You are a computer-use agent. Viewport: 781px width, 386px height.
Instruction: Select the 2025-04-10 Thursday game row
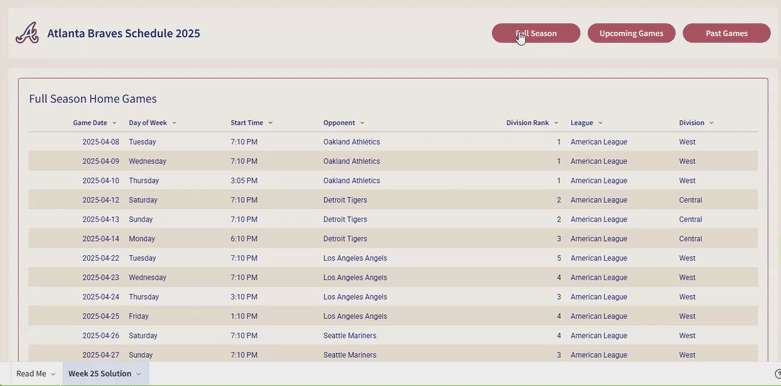[393, 181]
